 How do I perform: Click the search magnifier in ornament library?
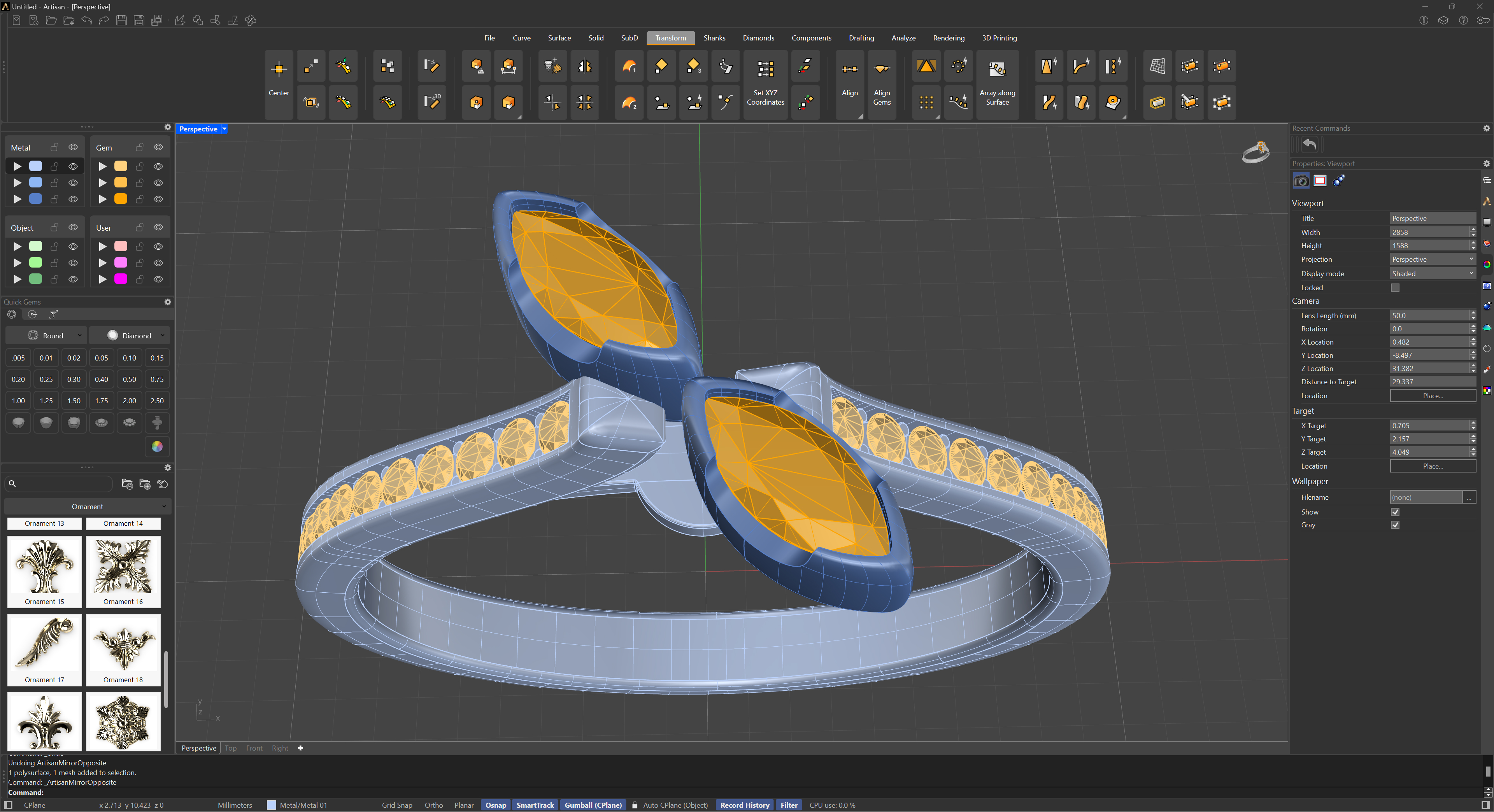click(x=12, y=483)
